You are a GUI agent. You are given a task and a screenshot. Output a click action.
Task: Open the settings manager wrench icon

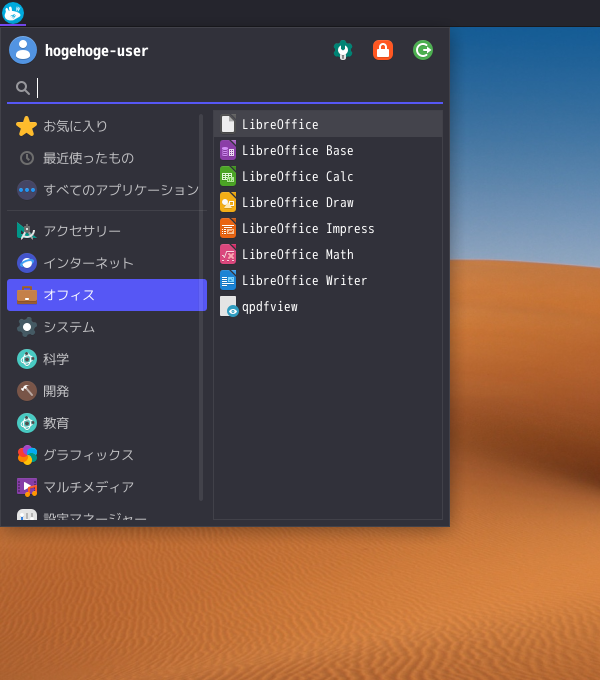click(x=342, y=50)
